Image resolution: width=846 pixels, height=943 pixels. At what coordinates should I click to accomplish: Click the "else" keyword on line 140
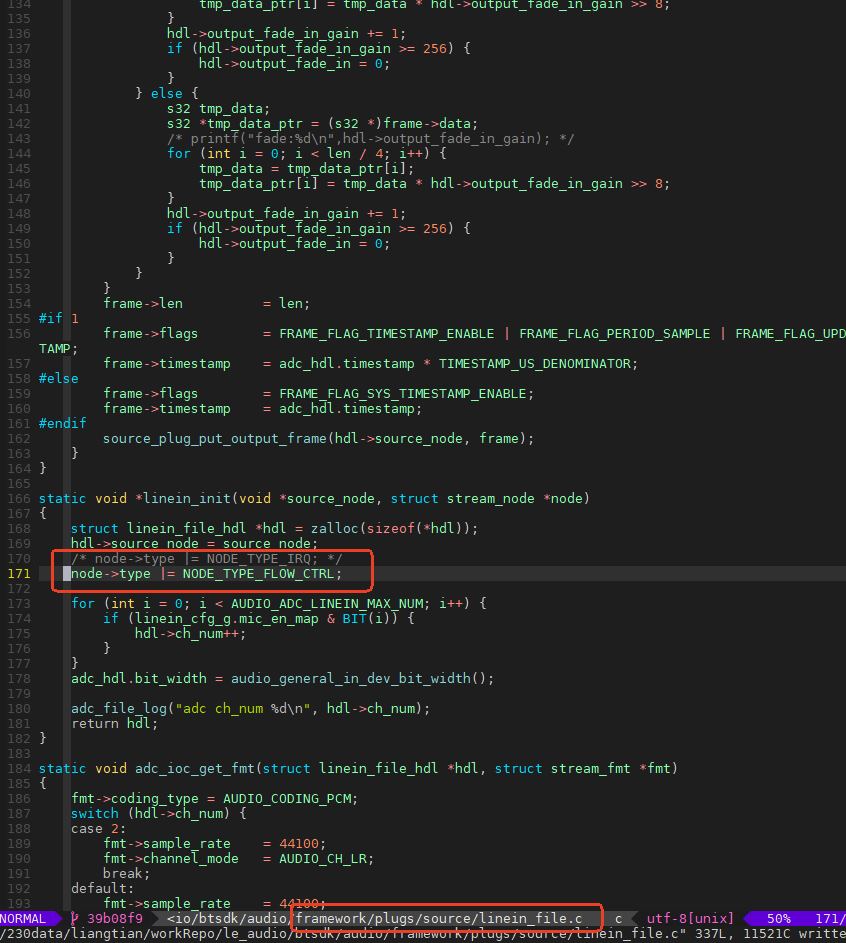(167, 93)
